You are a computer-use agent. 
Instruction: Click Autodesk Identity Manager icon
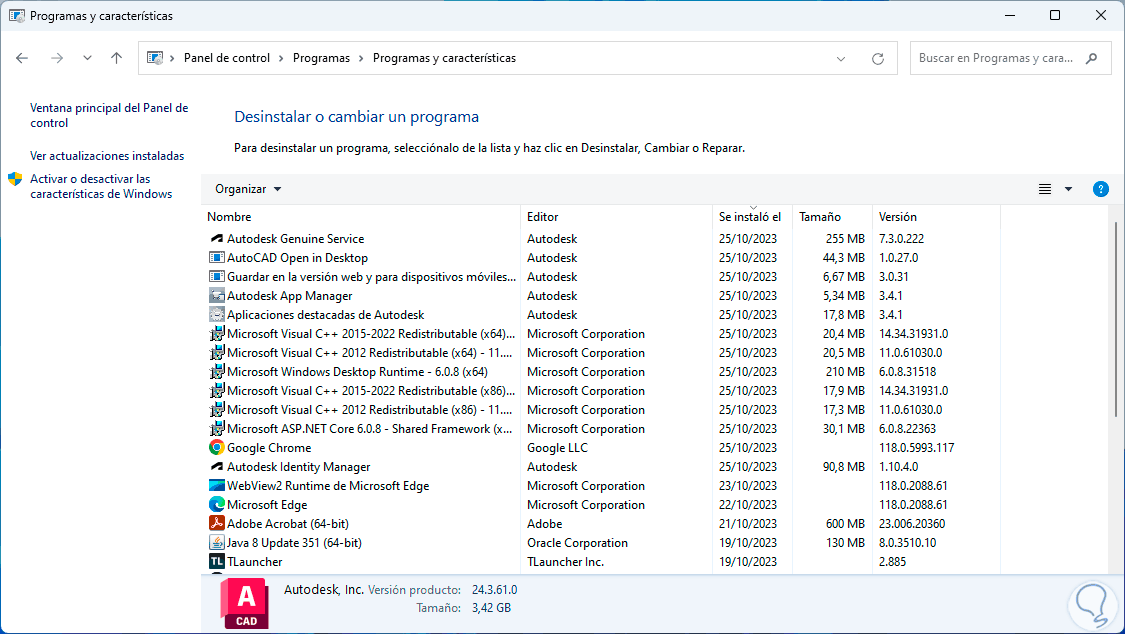[217, 467]
